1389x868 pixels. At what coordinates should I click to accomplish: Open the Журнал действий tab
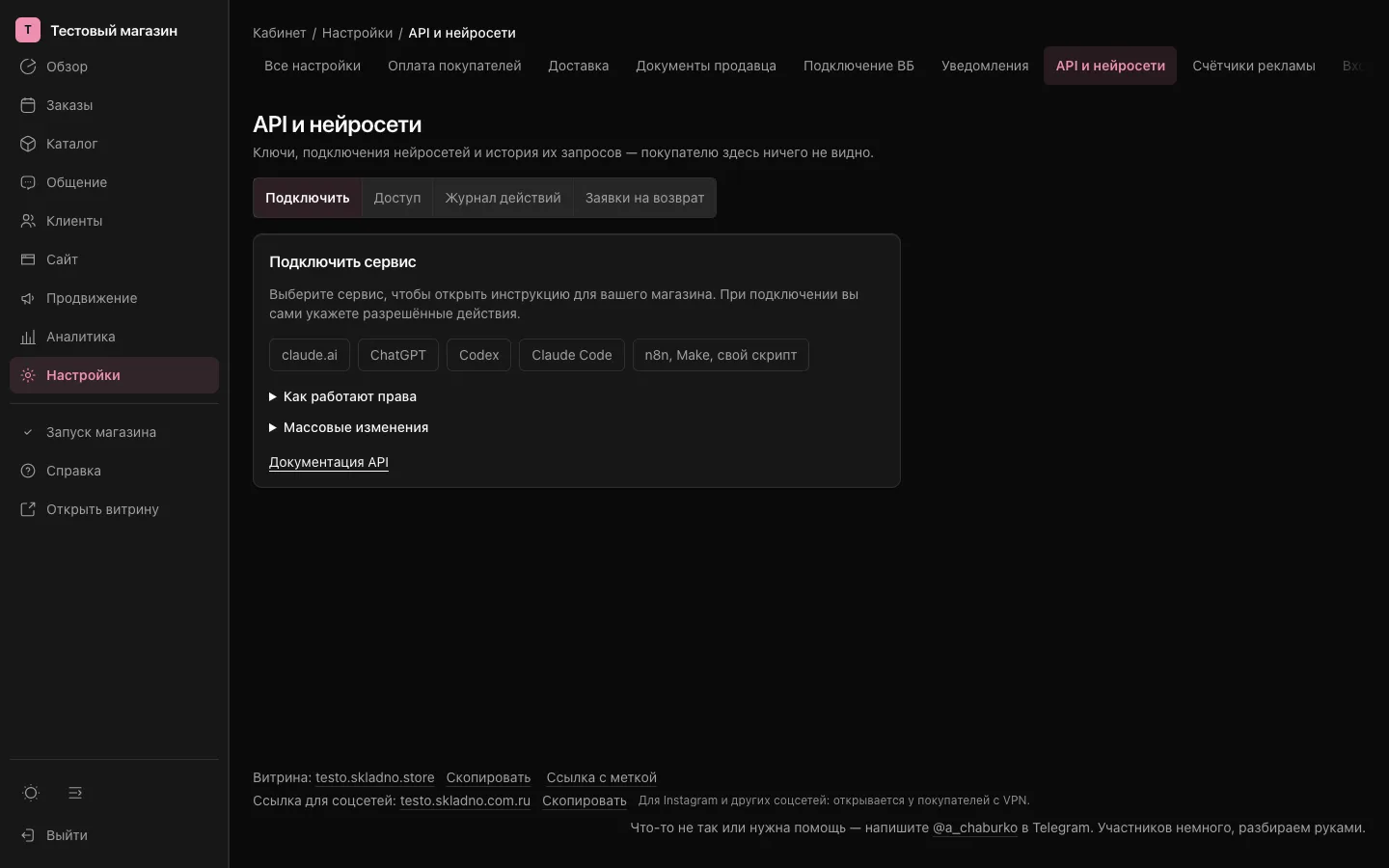tap(503, 198)
